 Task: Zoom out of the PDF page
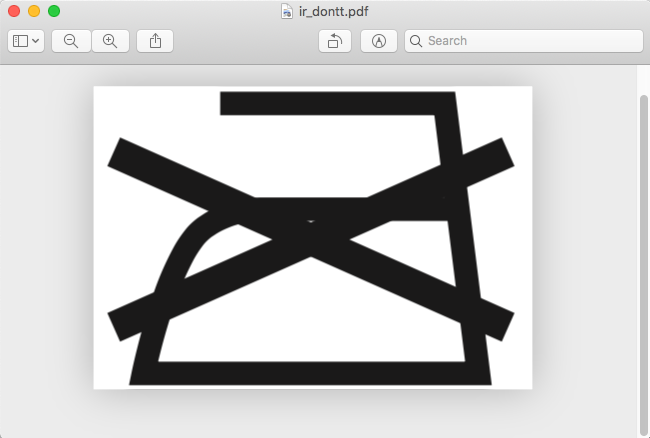(71, 41)
